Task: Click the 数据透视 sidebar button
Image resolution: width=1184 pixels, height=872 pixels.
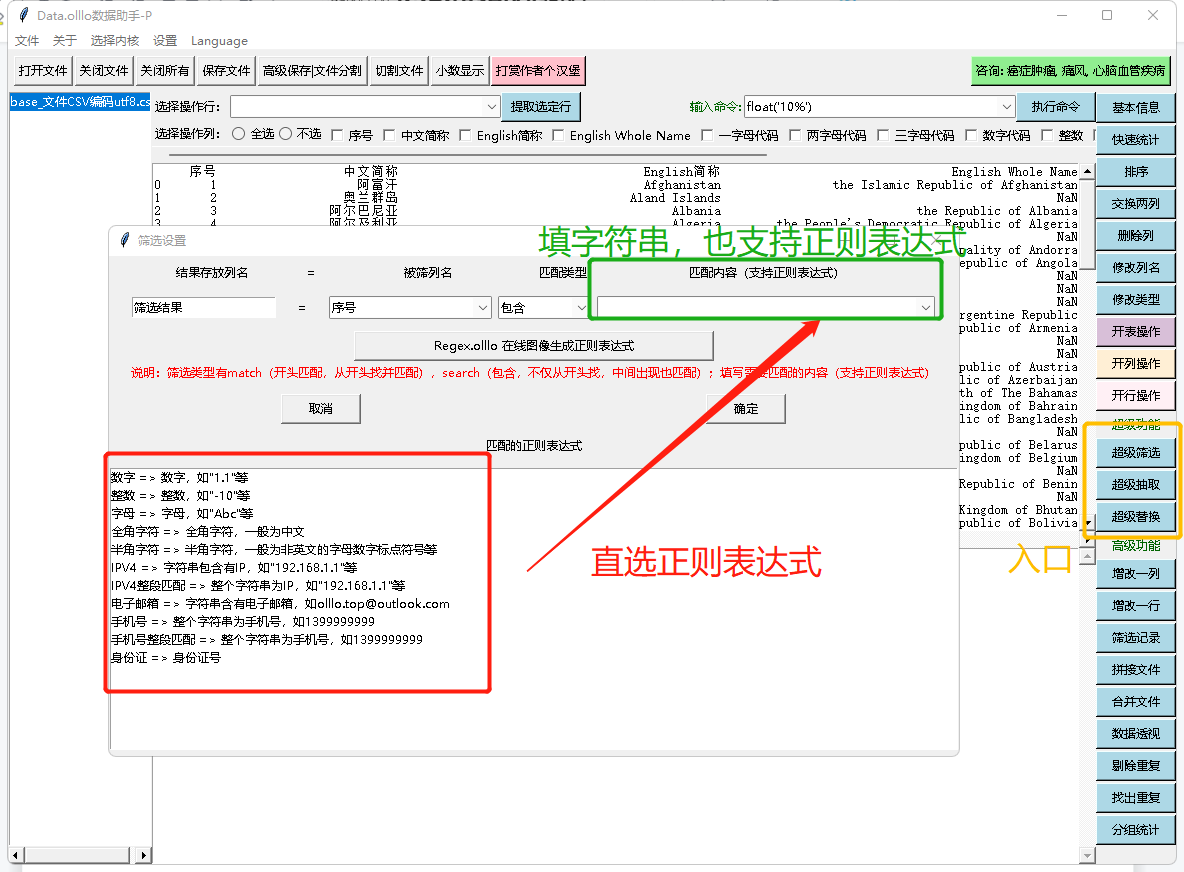Action: pos(1135,733)
